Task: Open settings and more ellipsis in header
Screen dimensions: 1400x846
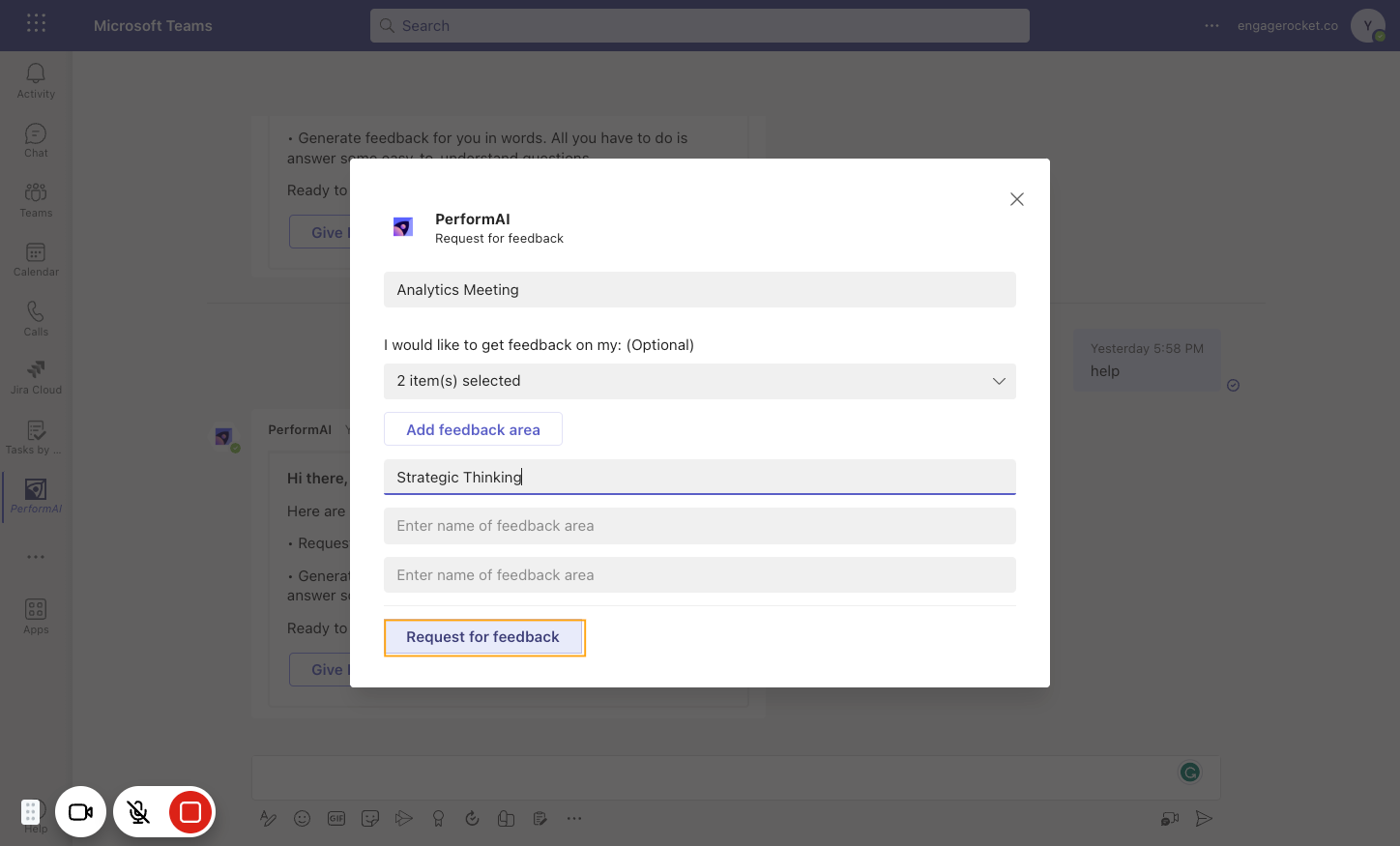Action: tap(1211, 26)
